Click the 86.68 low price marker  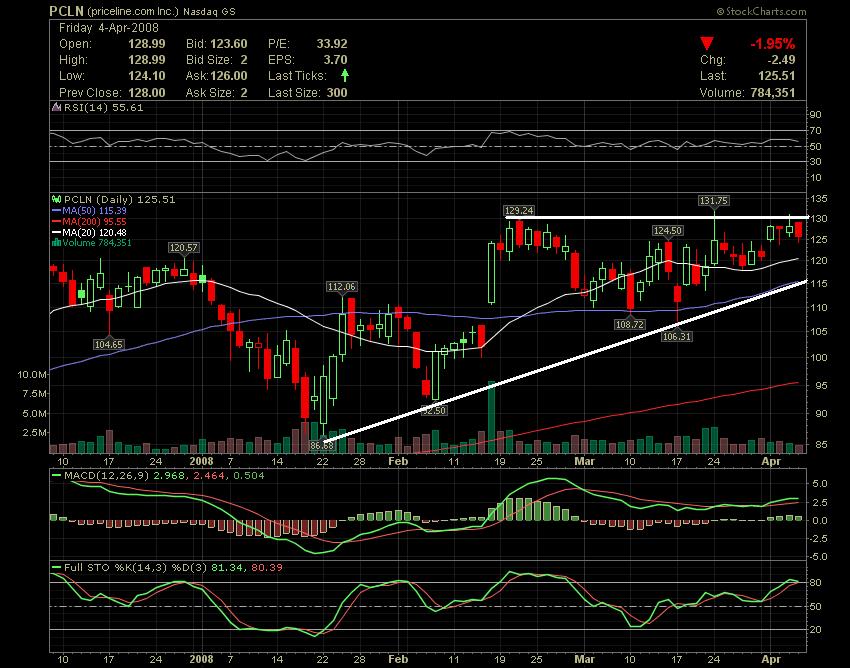pyautogui.click(x=321, y=445)
